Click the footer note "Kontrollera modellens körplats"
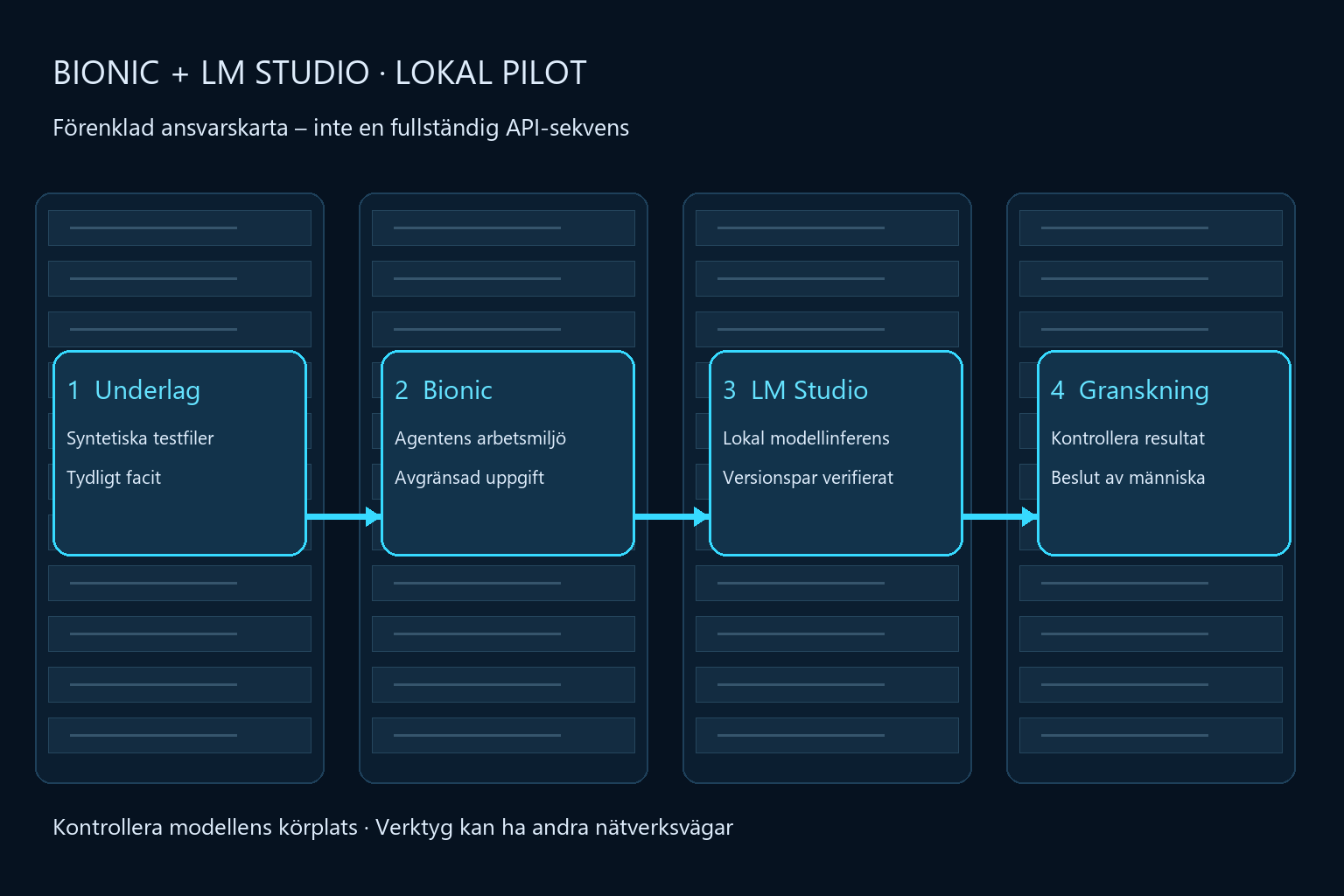The height and width of the screenshot is (896, 1344). coord(205,827)
